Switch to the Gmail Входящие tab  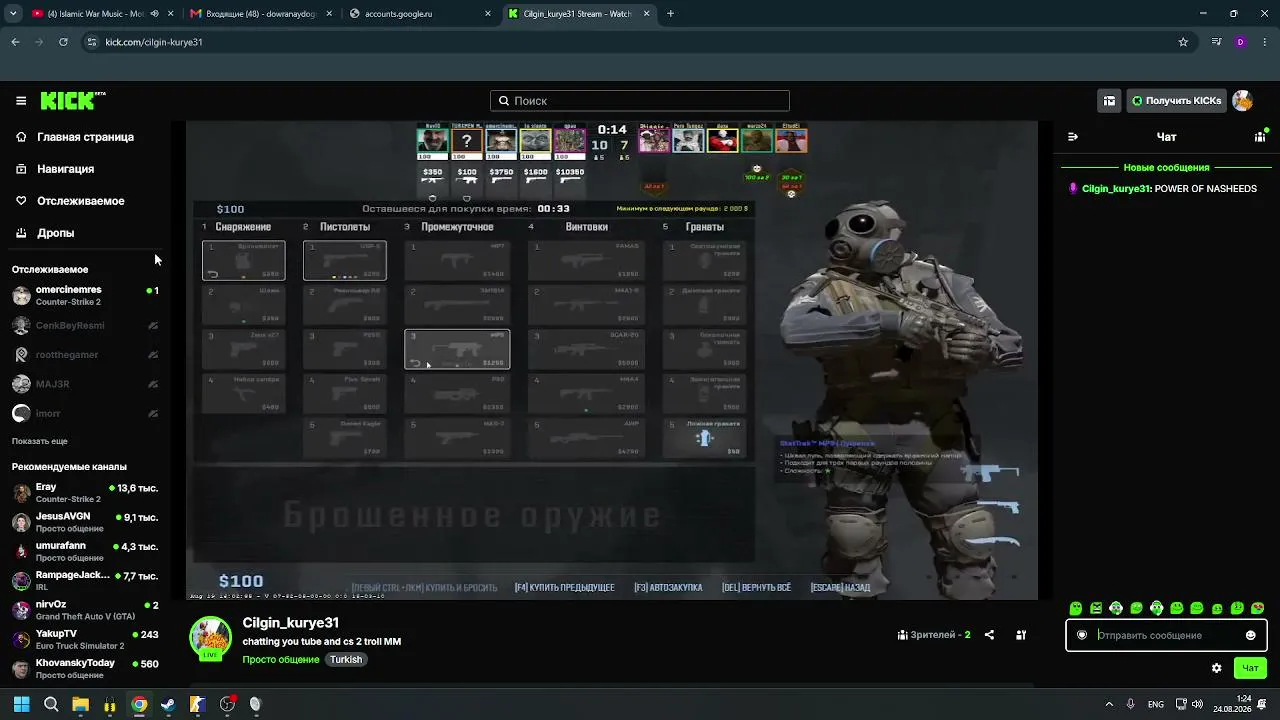[x=262, y=14]
